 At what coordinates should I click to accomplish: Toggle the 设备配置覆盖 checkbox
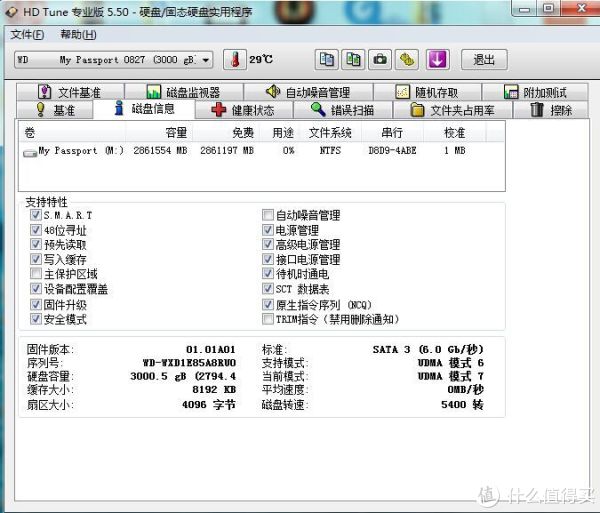(x=36, y=288)
